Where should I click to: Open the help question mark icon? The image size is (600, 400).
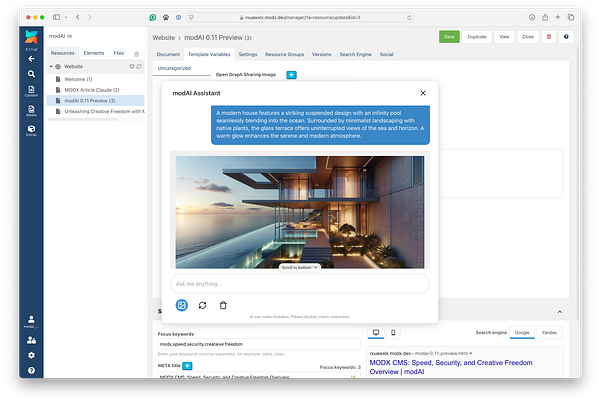pos(31,370)
